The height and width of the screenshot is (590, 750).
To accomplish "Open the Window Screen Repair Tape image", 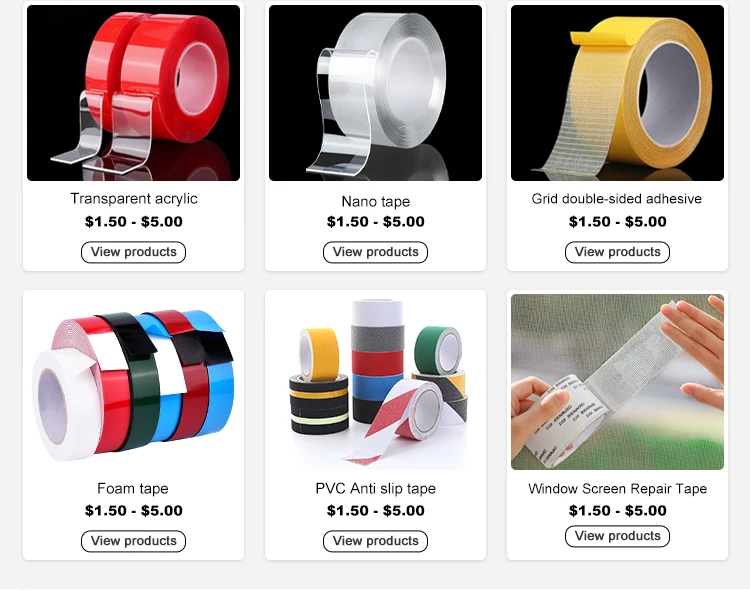I will click(618, 382).
